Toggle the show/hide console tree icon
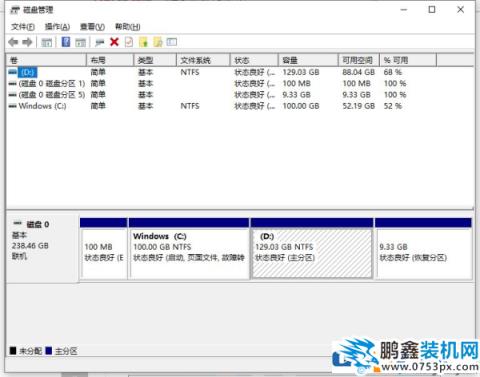The image size is (480, 377). coord(47,42)
